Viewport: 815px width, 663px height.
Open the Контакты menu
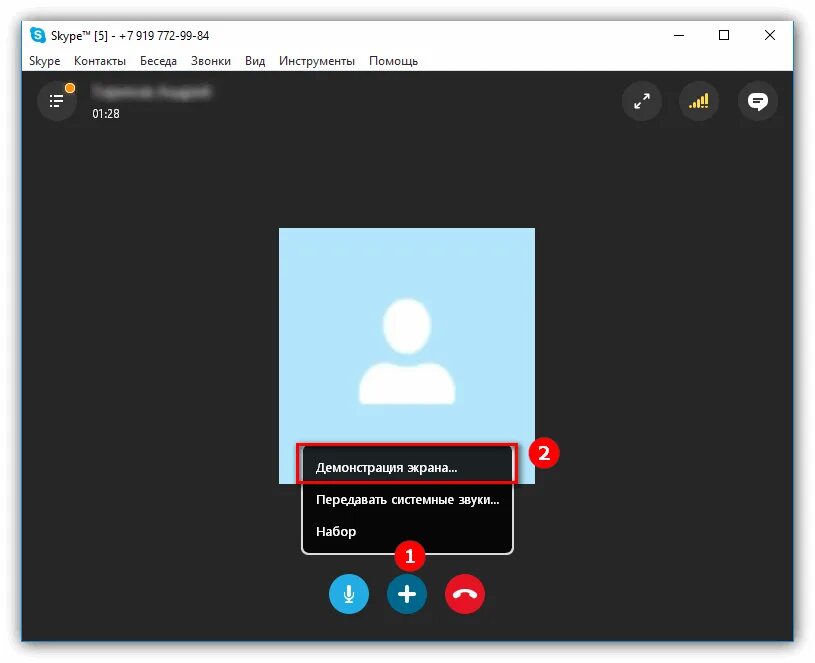100,61
